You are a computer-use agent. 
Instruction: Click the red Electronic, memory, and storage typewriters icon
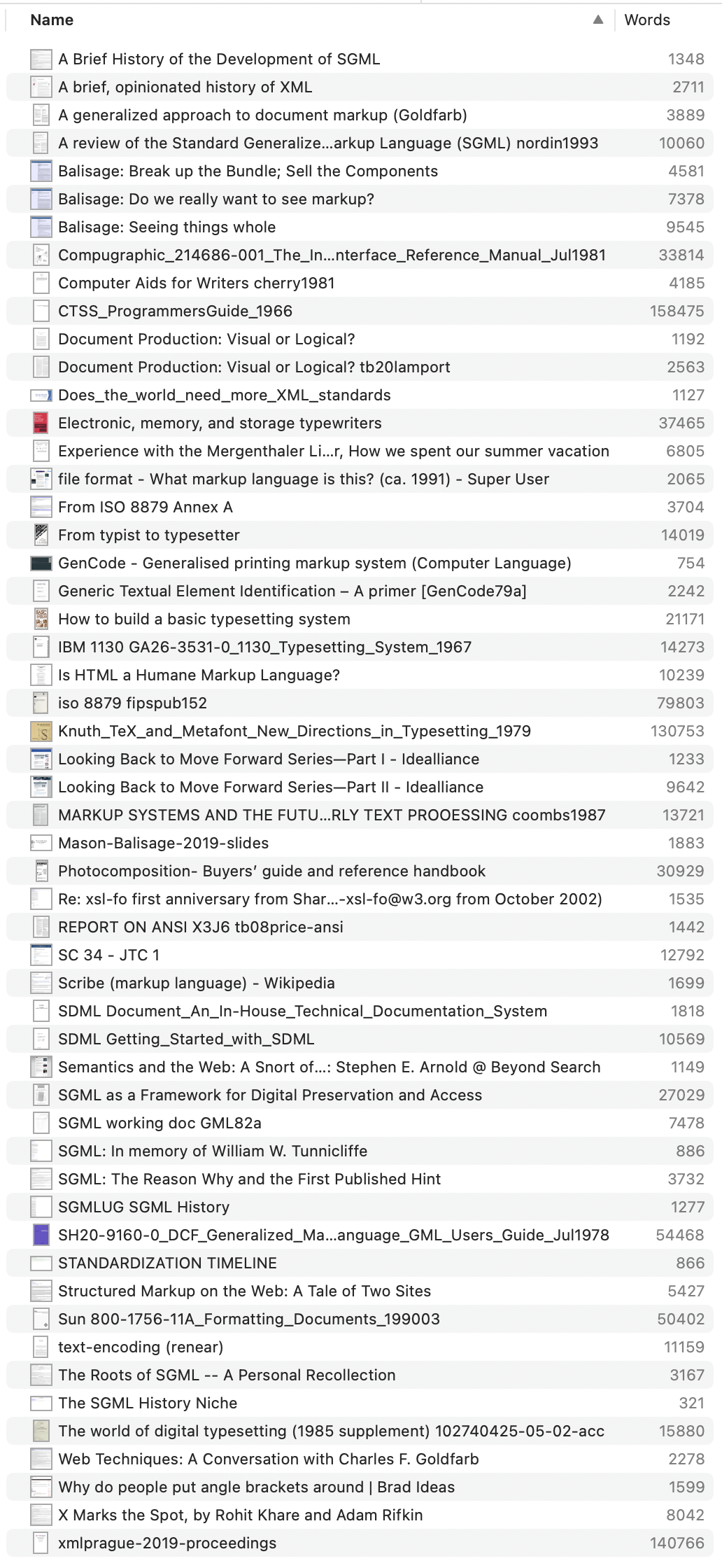coord(41,423)
